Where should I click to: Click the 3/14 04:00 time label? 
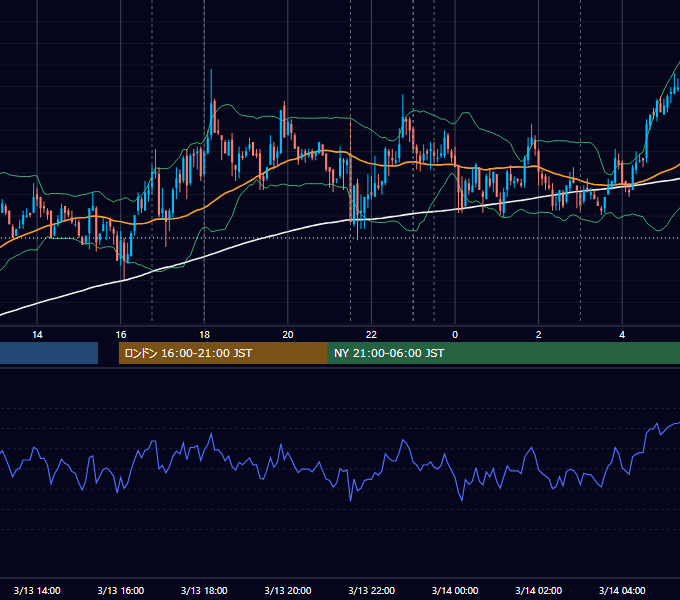pyautogui.click(x=622, y=590)
